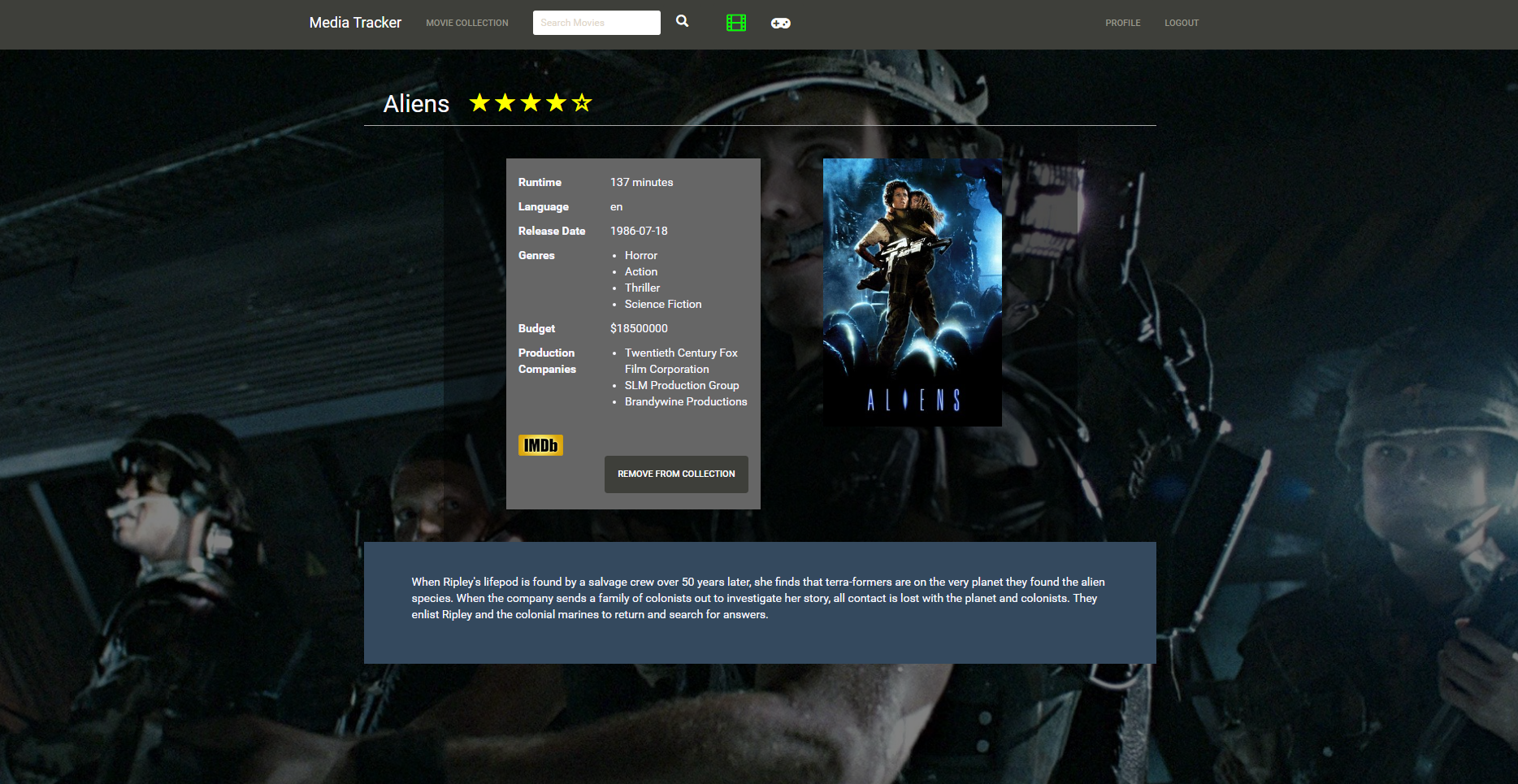Click the Release Date label

[552, 231]
